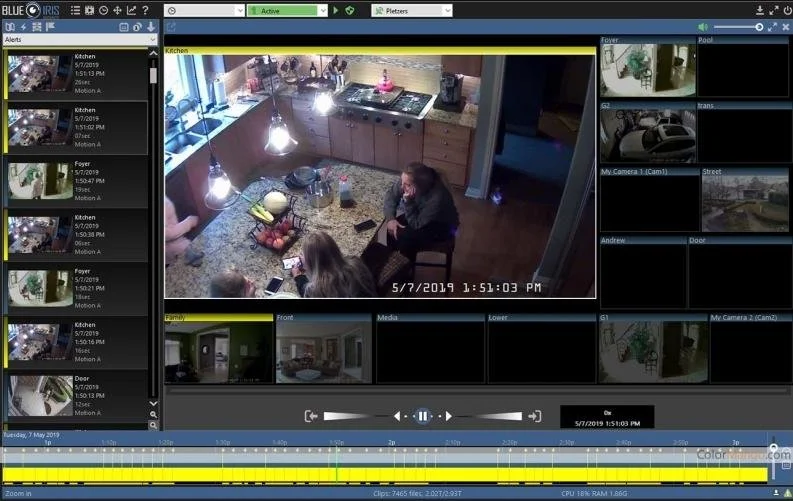Select the Kitchen 1:50:16 PM alert clip

point(76,342)
